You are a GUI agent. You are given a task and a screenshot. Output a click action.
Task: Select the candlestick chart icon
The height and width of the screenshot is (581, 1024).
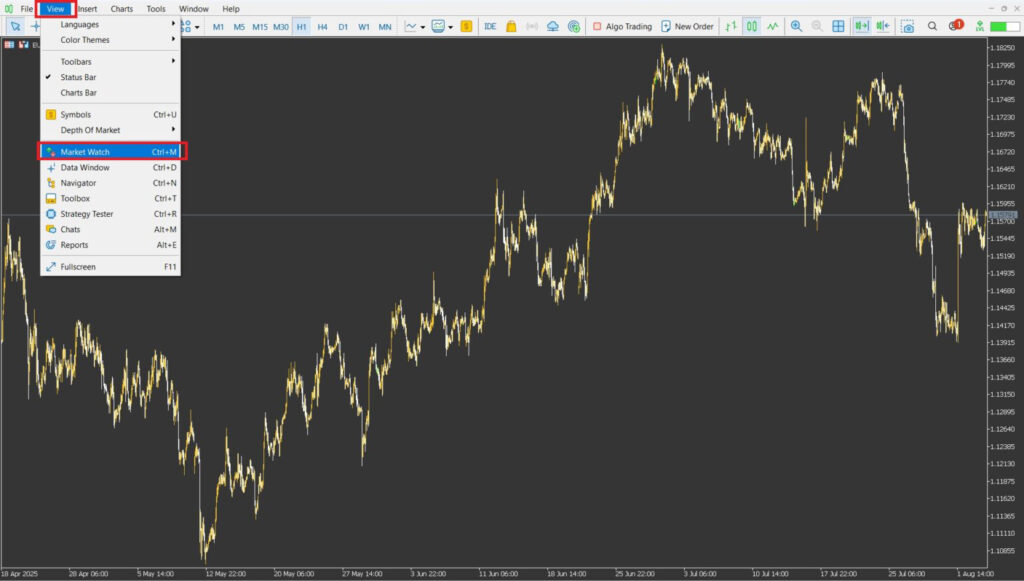pyautogui.click(x=750, y=26)
